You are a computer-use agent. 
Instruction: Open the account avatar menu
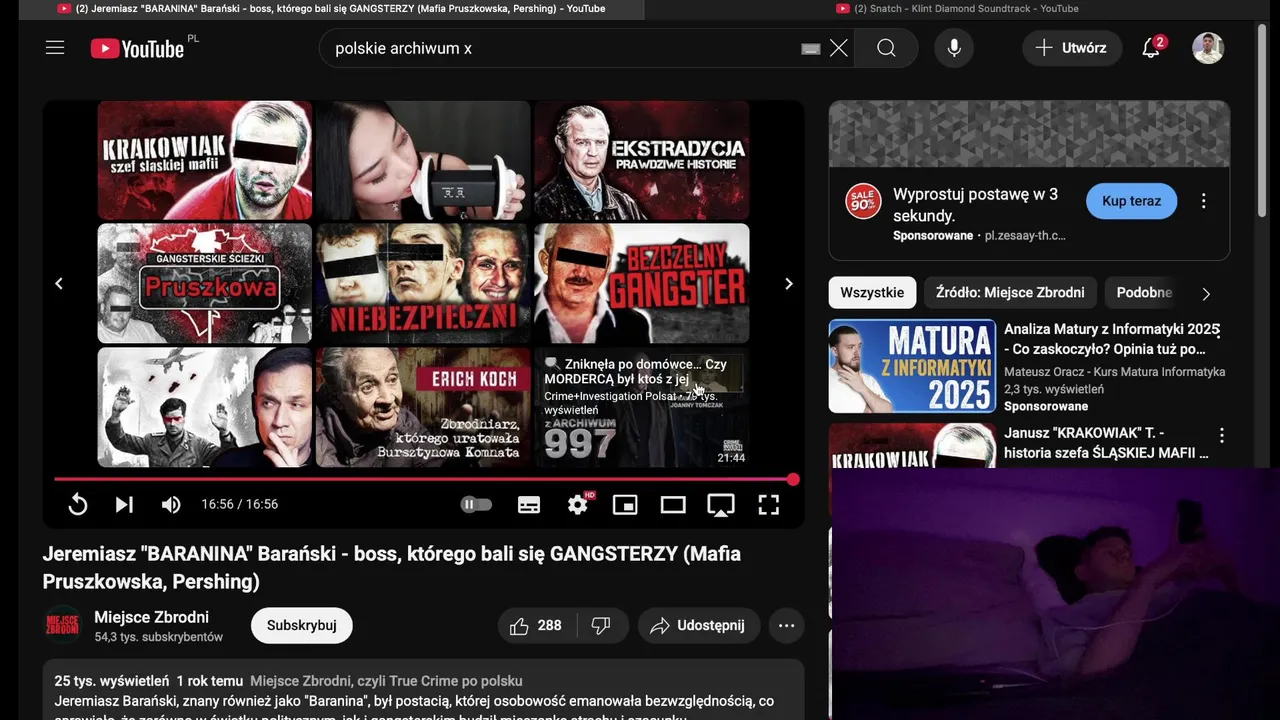point(1208,48)
